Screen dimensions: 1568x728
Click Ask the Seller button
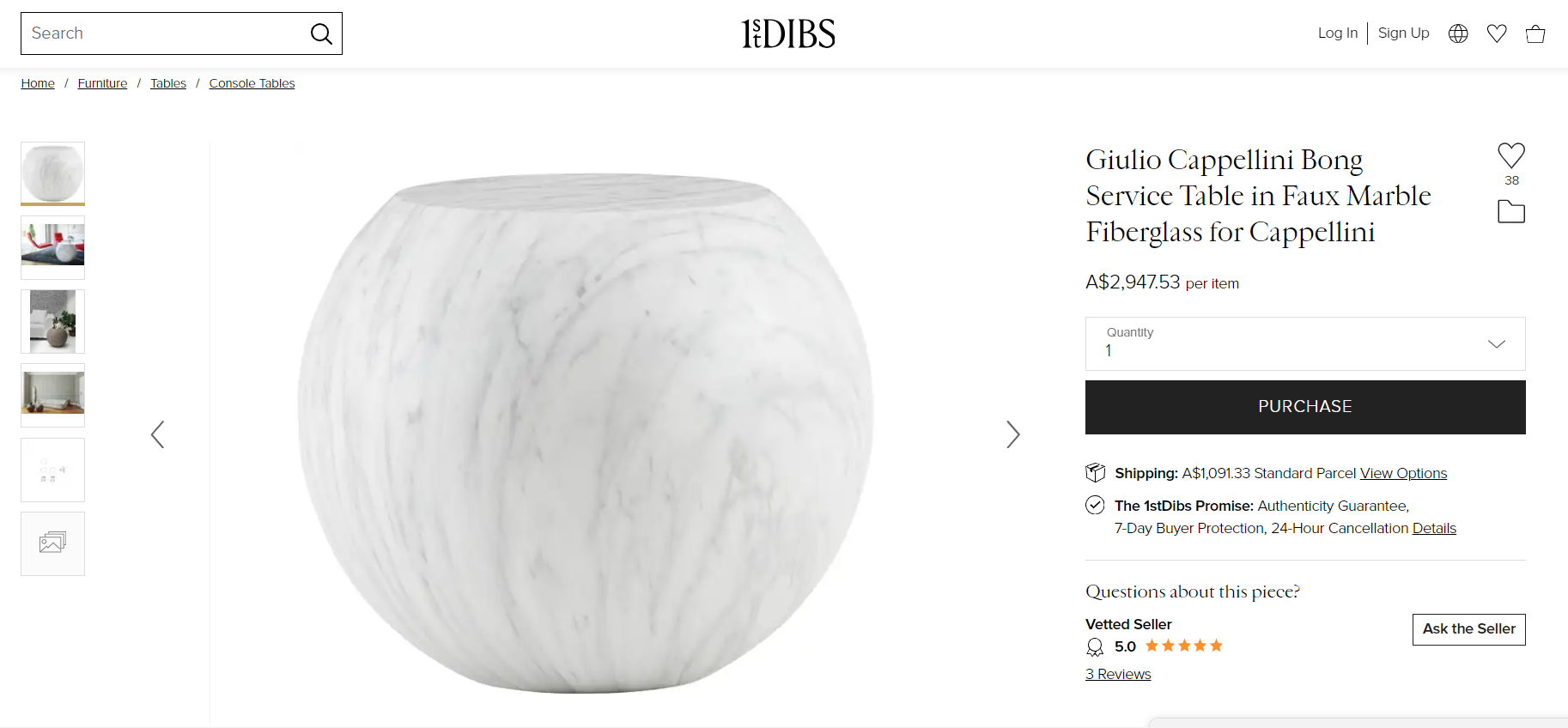1469,629
